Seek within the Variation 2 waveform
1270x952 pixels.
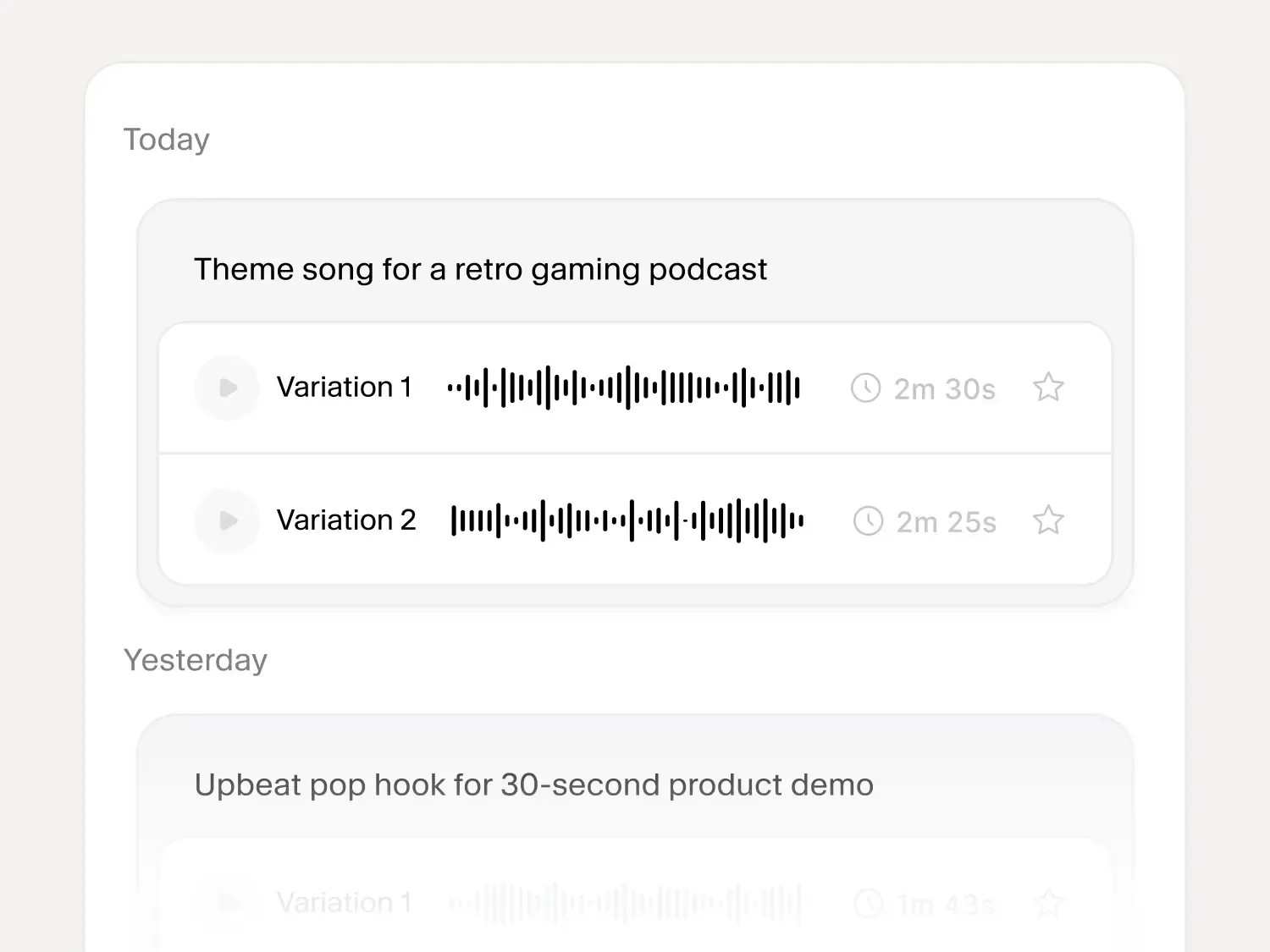click(627, 520)
